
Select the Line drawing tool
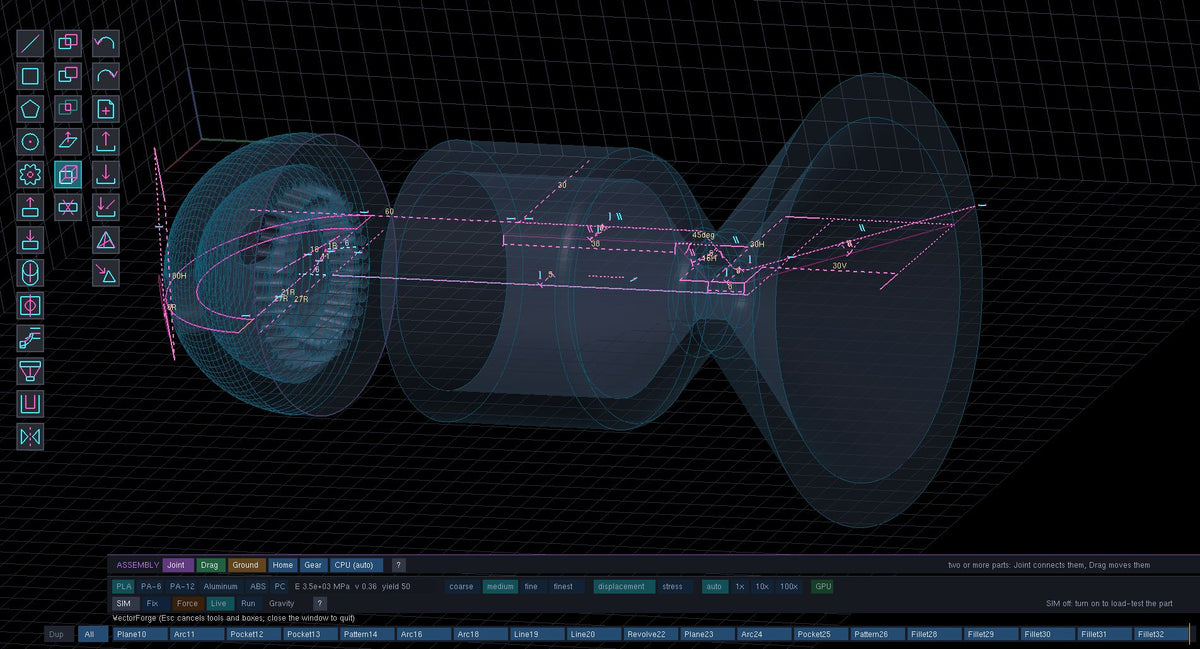tap(31, 43)
